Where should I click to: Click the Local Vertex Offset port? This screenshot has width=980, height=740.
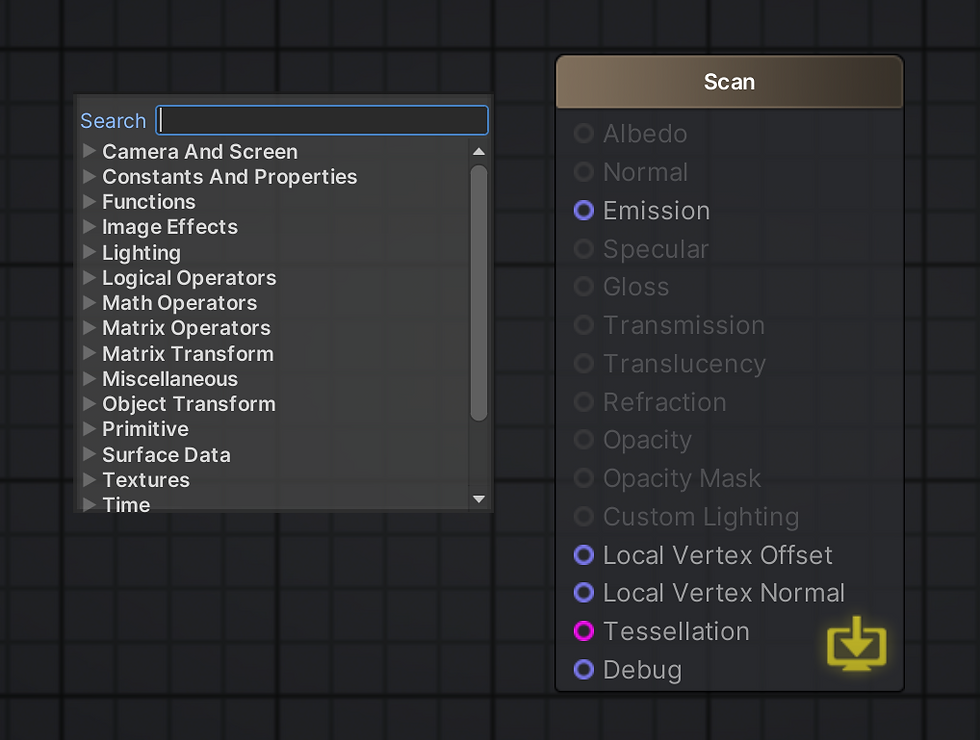point(584,555)
